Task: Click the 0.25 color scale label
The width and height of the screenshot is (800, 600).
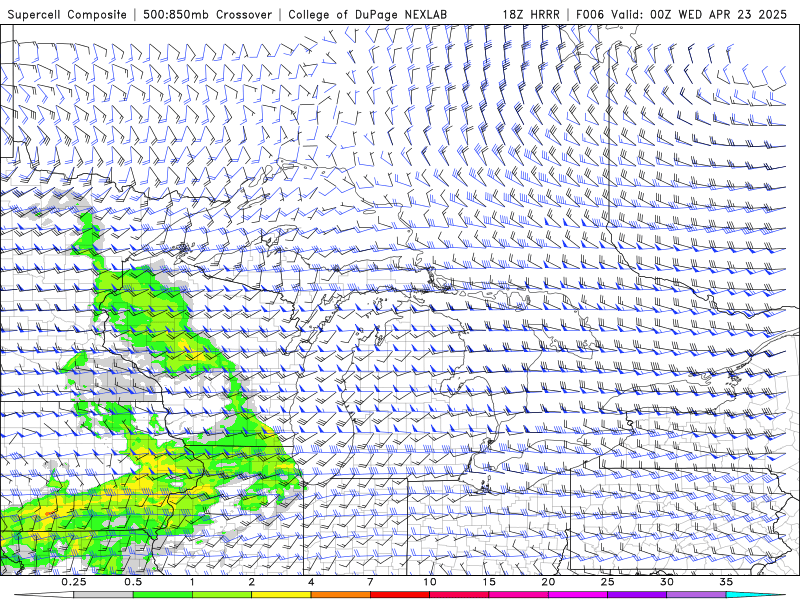Action: 74,582
